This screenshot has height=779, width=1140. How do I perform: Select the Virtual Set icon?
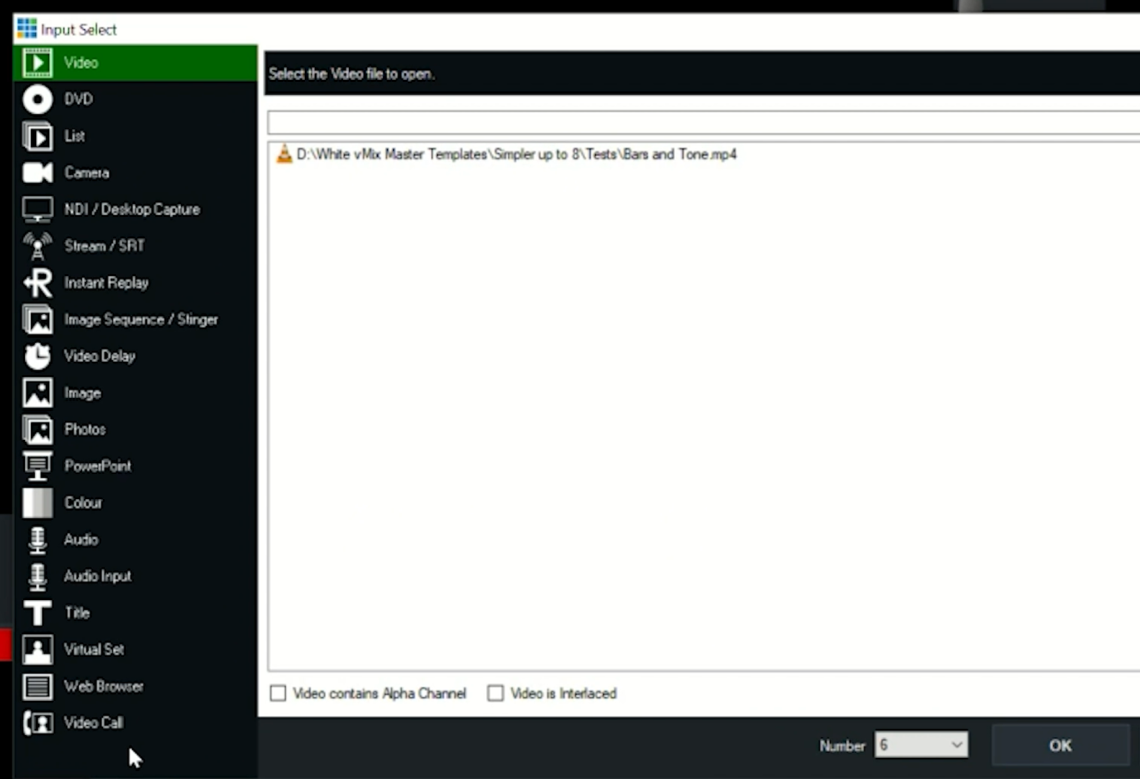coord(37,650)
